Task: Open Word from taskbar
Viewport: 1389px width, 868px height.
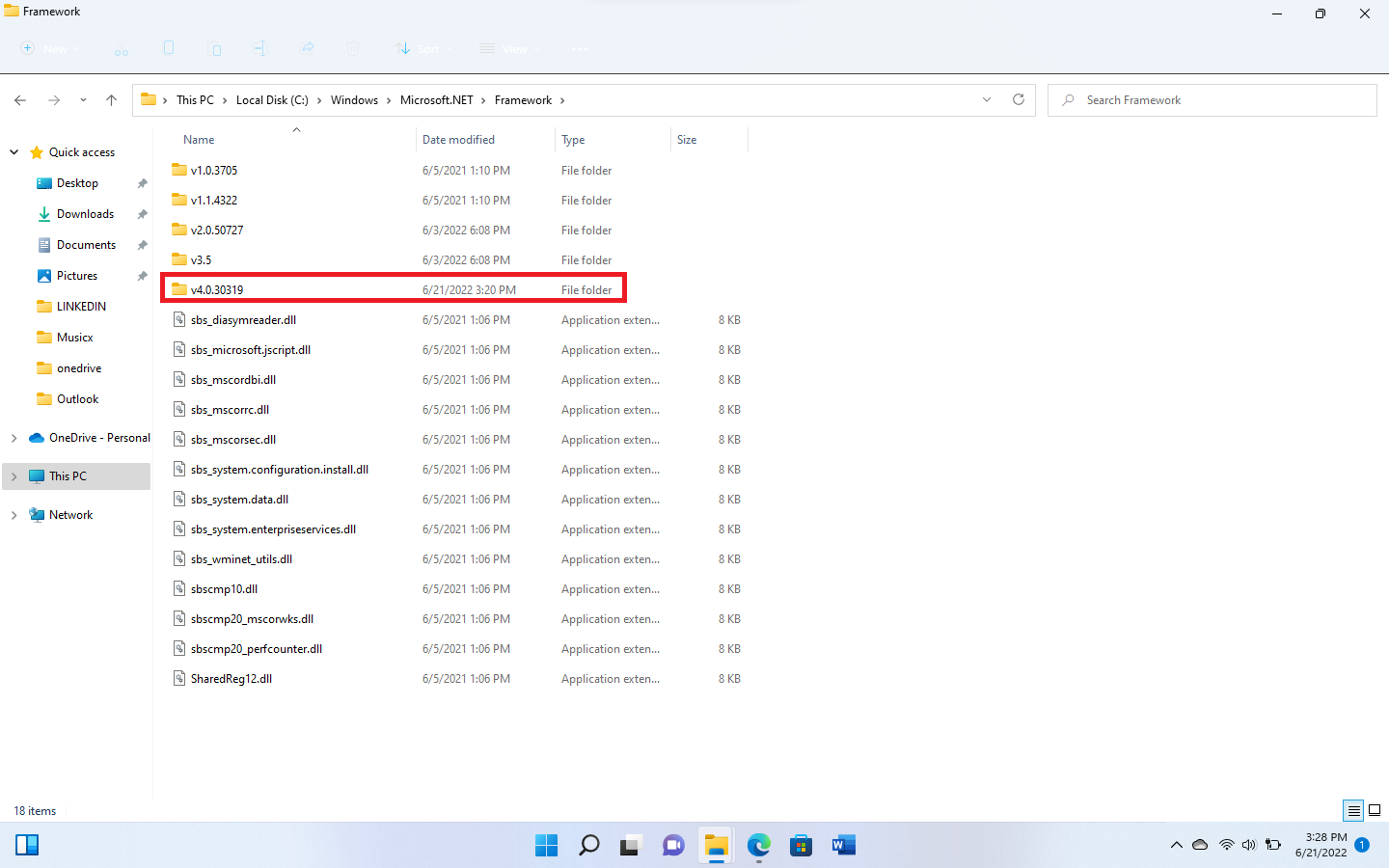Action: (843, 846)
